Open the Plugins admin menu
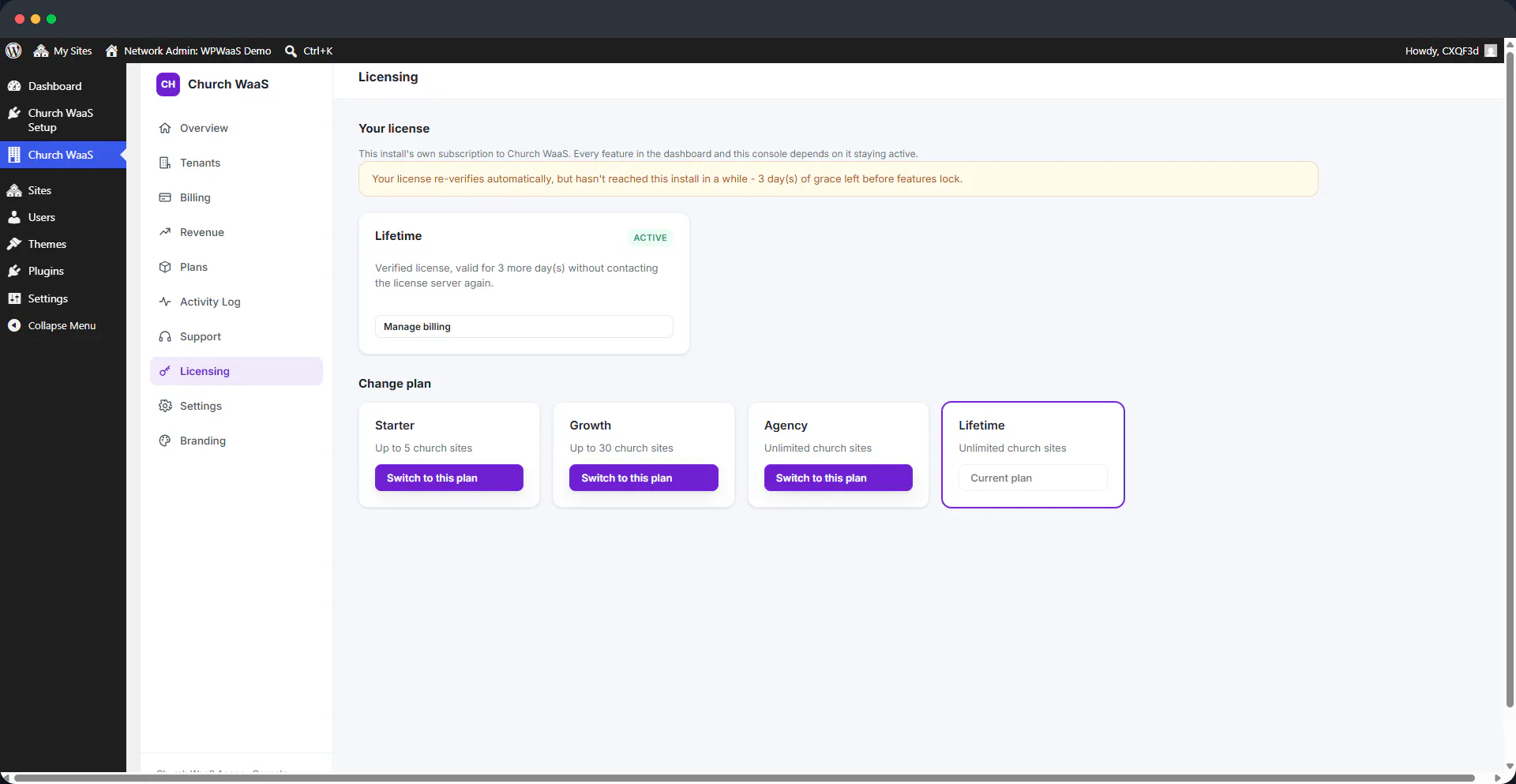 point(63,271)
